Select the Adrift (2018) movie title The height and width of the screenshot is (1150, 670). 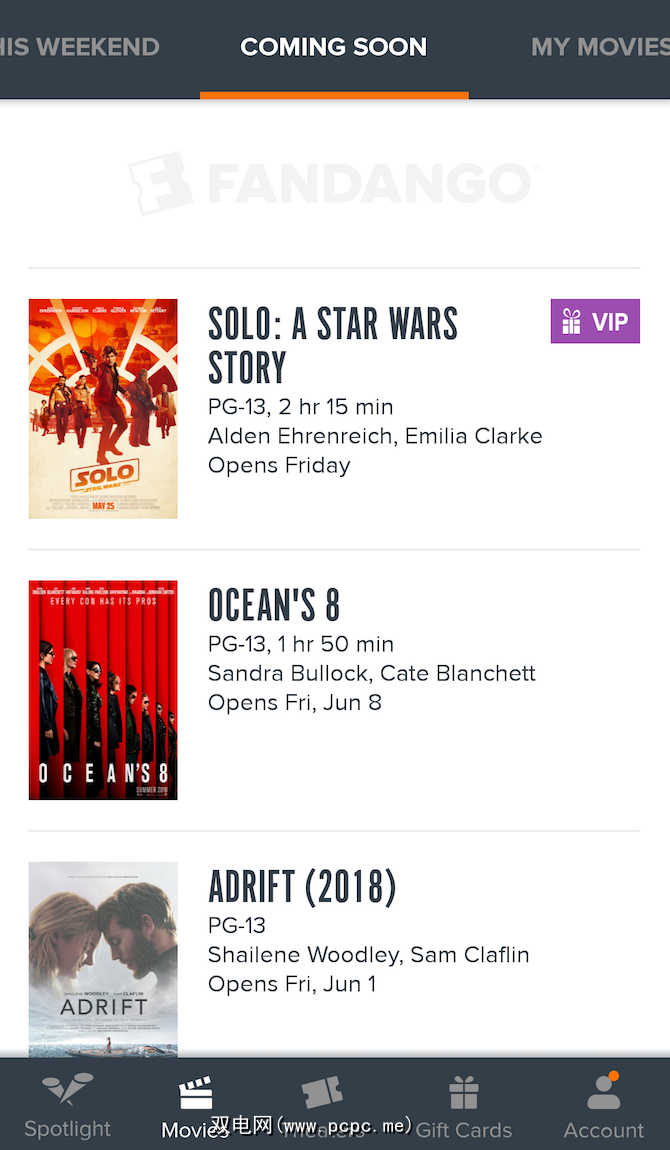point(302,887)
